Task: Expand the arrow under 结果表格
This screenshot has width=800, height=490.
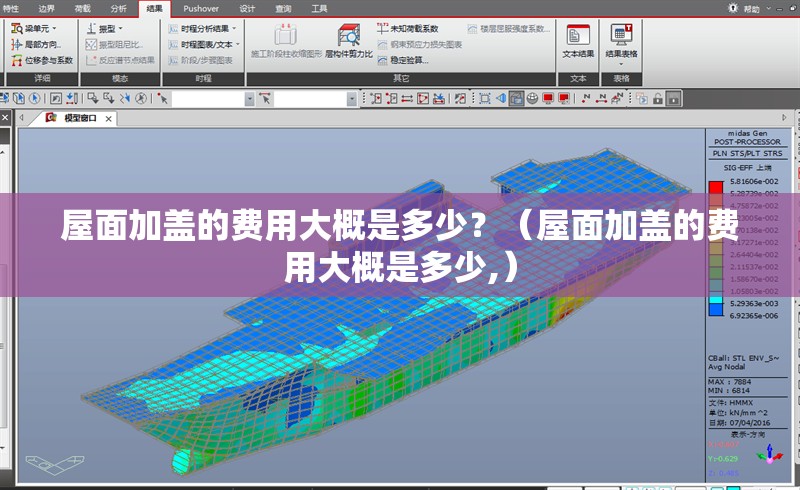Action: click(621, 64)
